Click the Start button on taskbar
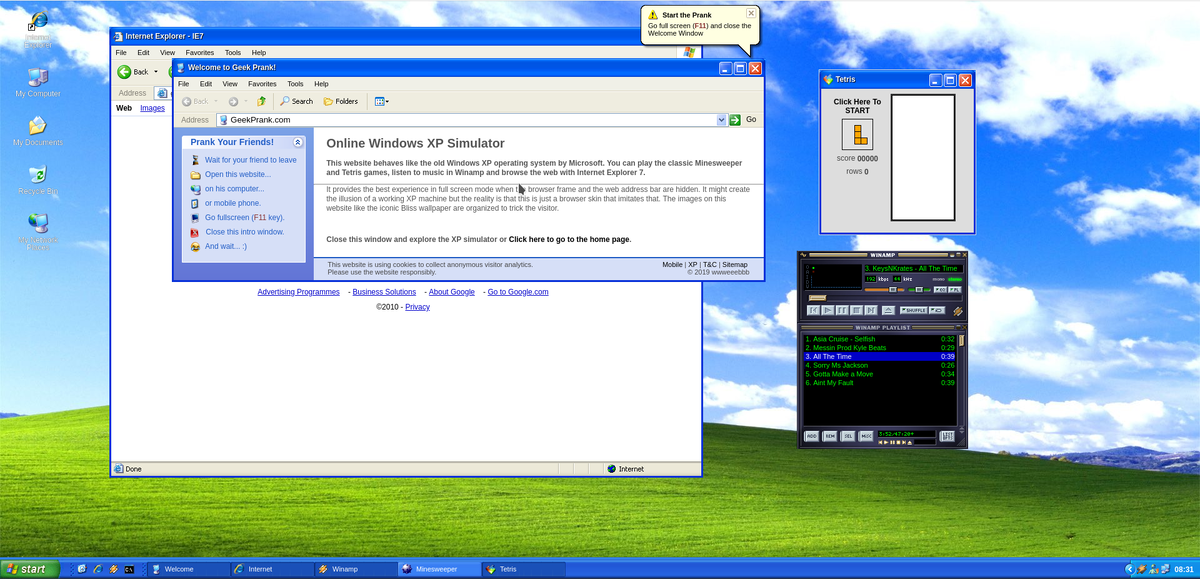Image resolution: width=1200 pixels, height=579 pixels. 30,569
